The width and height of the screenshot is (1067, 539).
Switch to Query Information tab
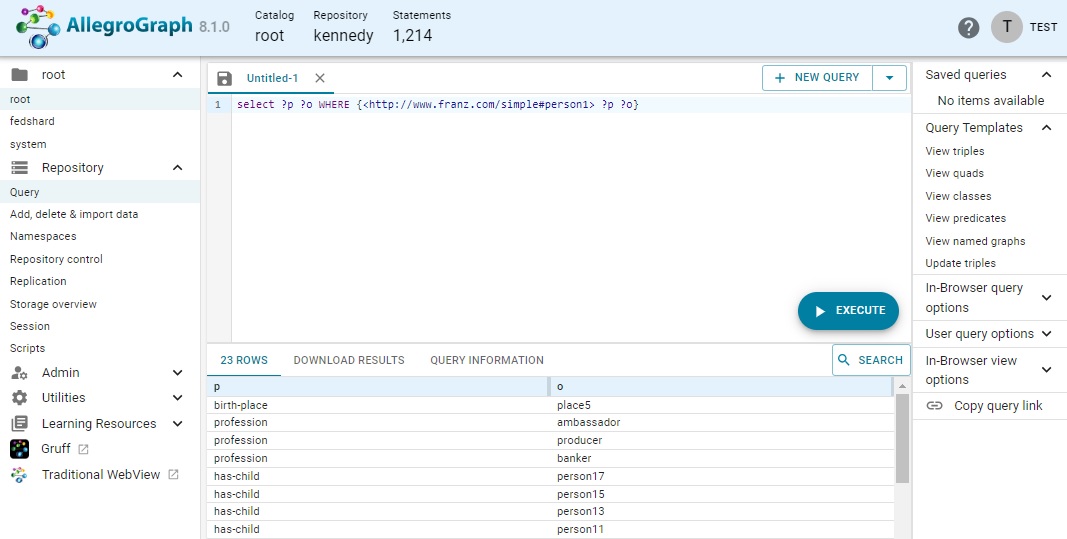(487, 360)
